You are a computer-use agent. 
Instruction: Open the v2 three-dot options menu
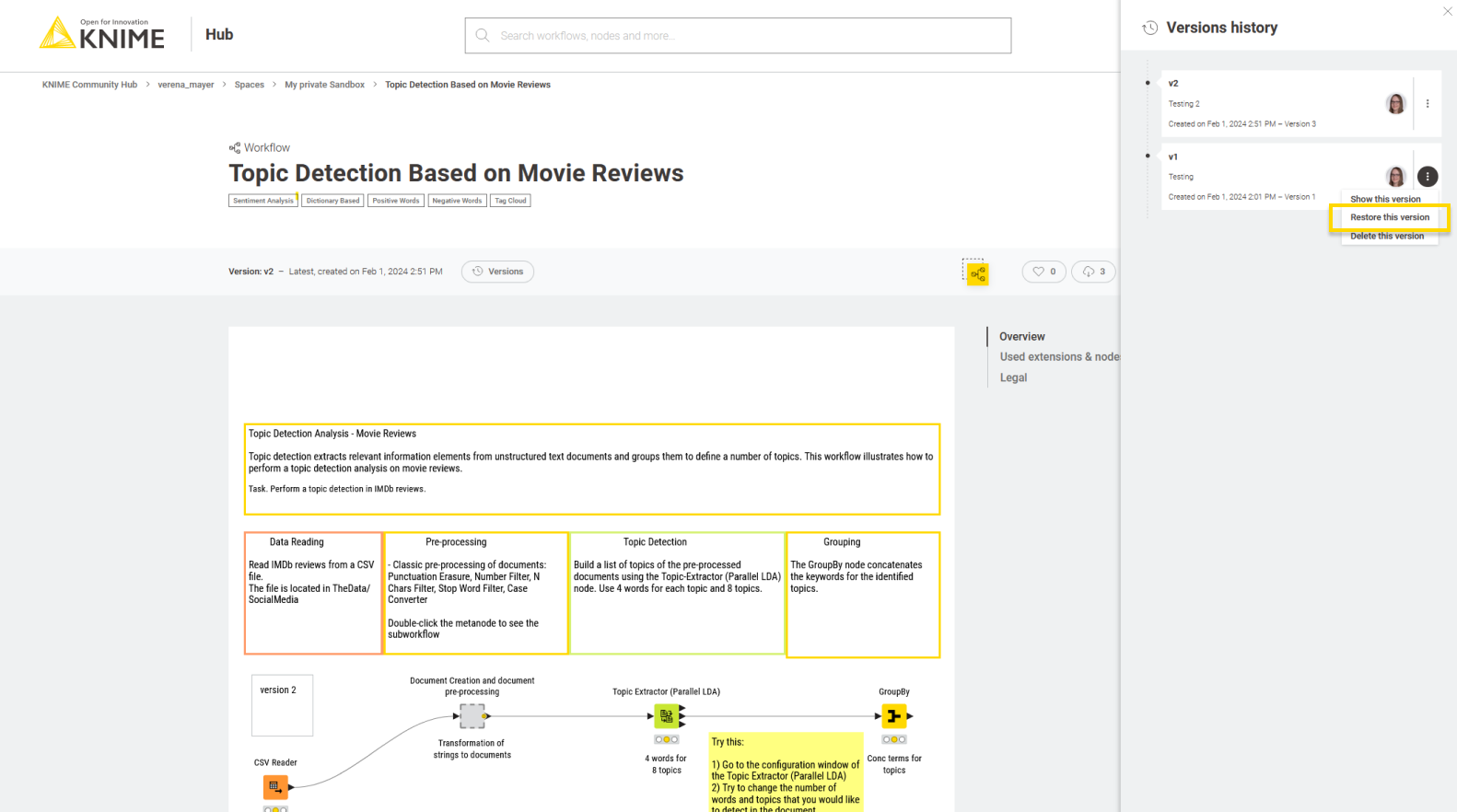[x=1428, y=104]
